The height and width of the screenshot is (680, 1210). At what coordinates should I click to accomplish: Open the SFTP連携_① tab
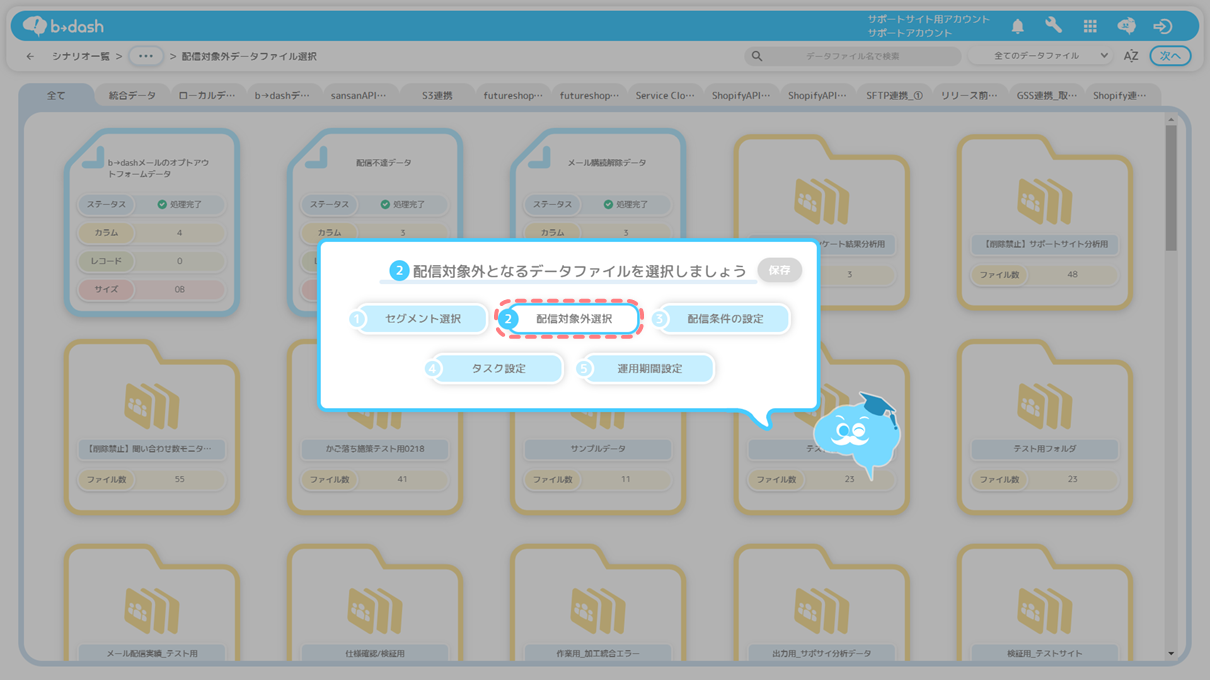894,96
